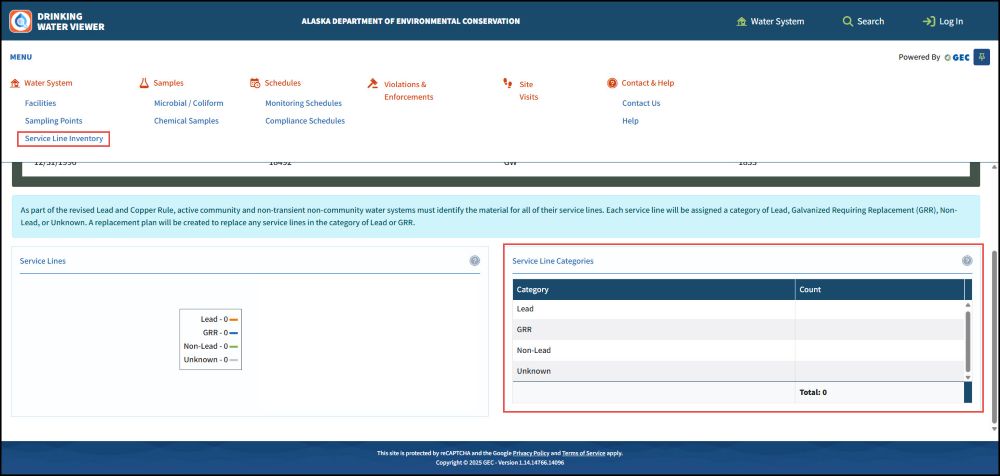The height and width of the screenshot is (476, 1000).
Task: Click the Search magnifier in header
Action: coord(848,21)
